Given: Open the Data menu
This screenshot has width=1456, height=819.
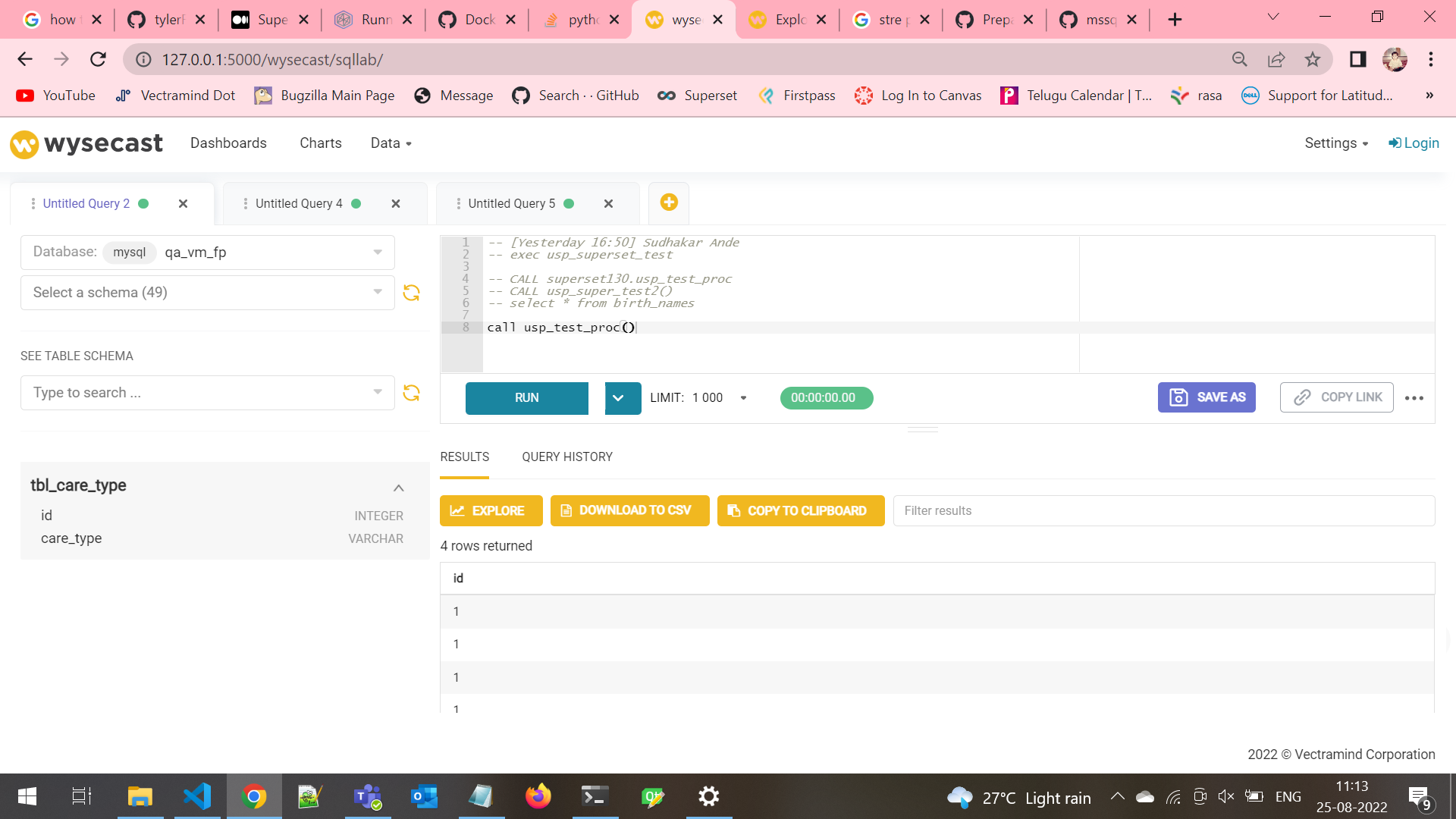Looking at the screenshot, I should 390,143.
